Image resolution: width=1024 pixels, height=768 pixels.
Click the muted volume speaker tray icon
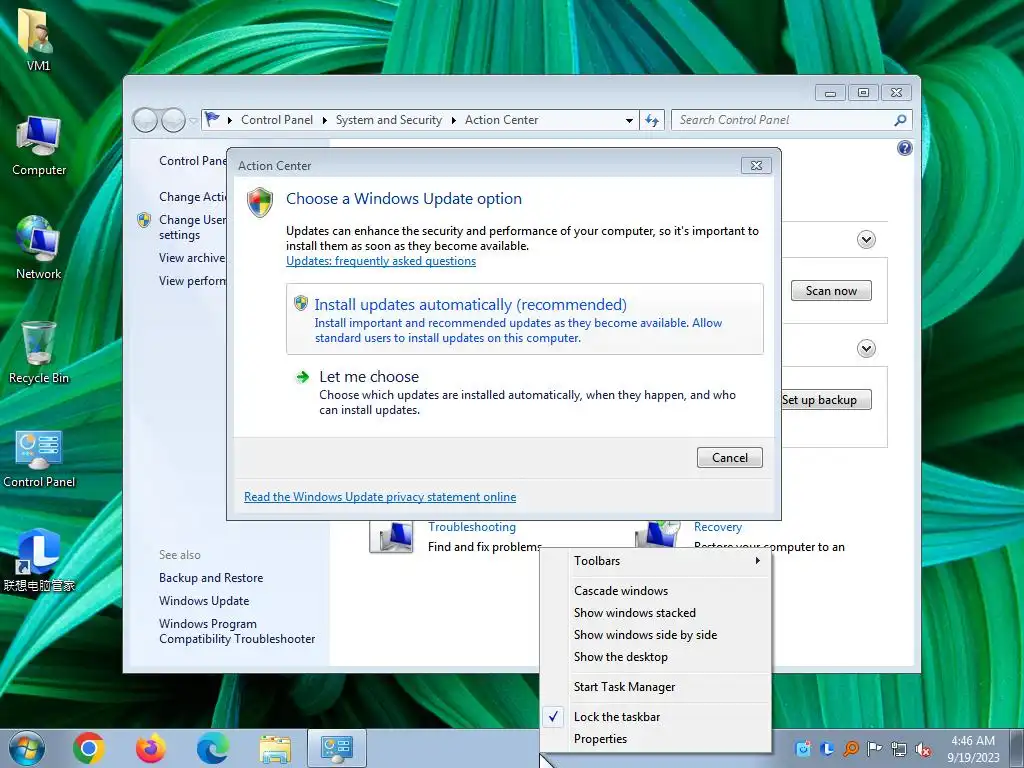tap(923, 749)
